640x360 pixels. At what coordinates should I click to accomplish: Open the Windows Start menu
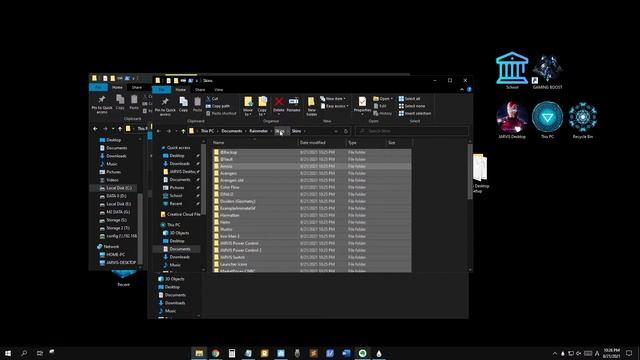click(x=8, y=353)
